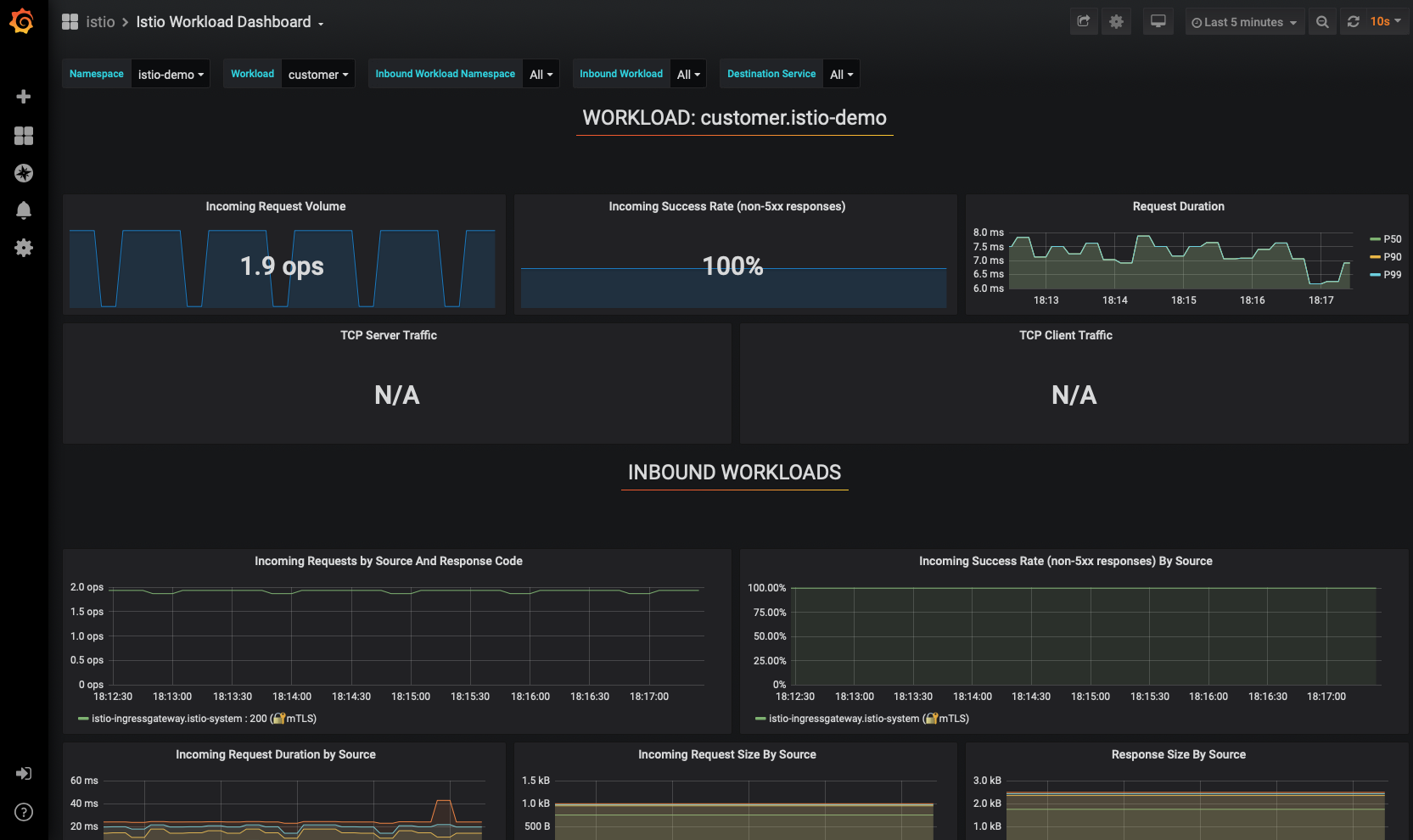Open Inbound Workload Namespace All dropdown
The height and width of the screenshot is (840, 1413).
541,74
